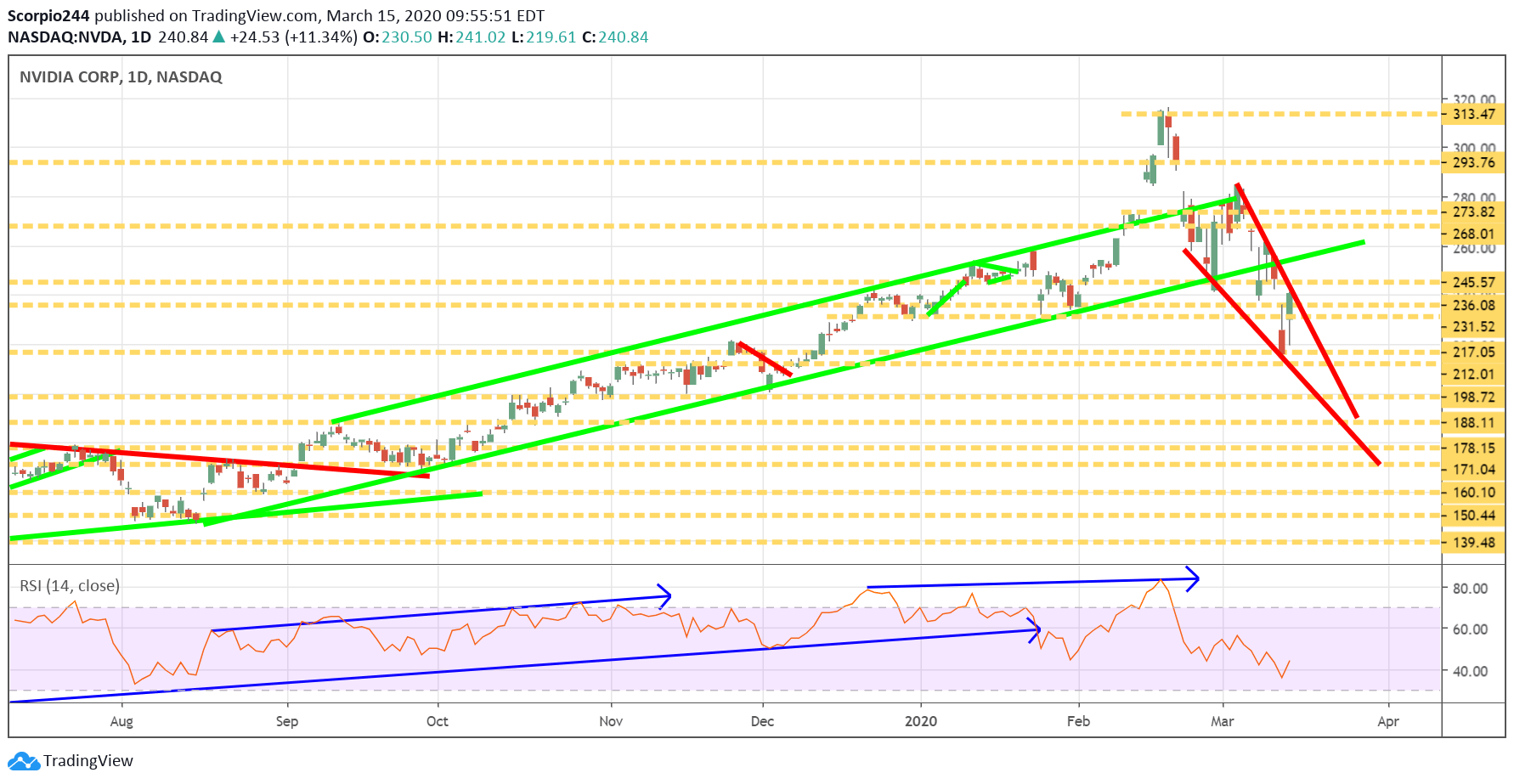This screenshot has height=784, width=1514.
Task: Select the 198.72 price level label
Action: 1473,397
